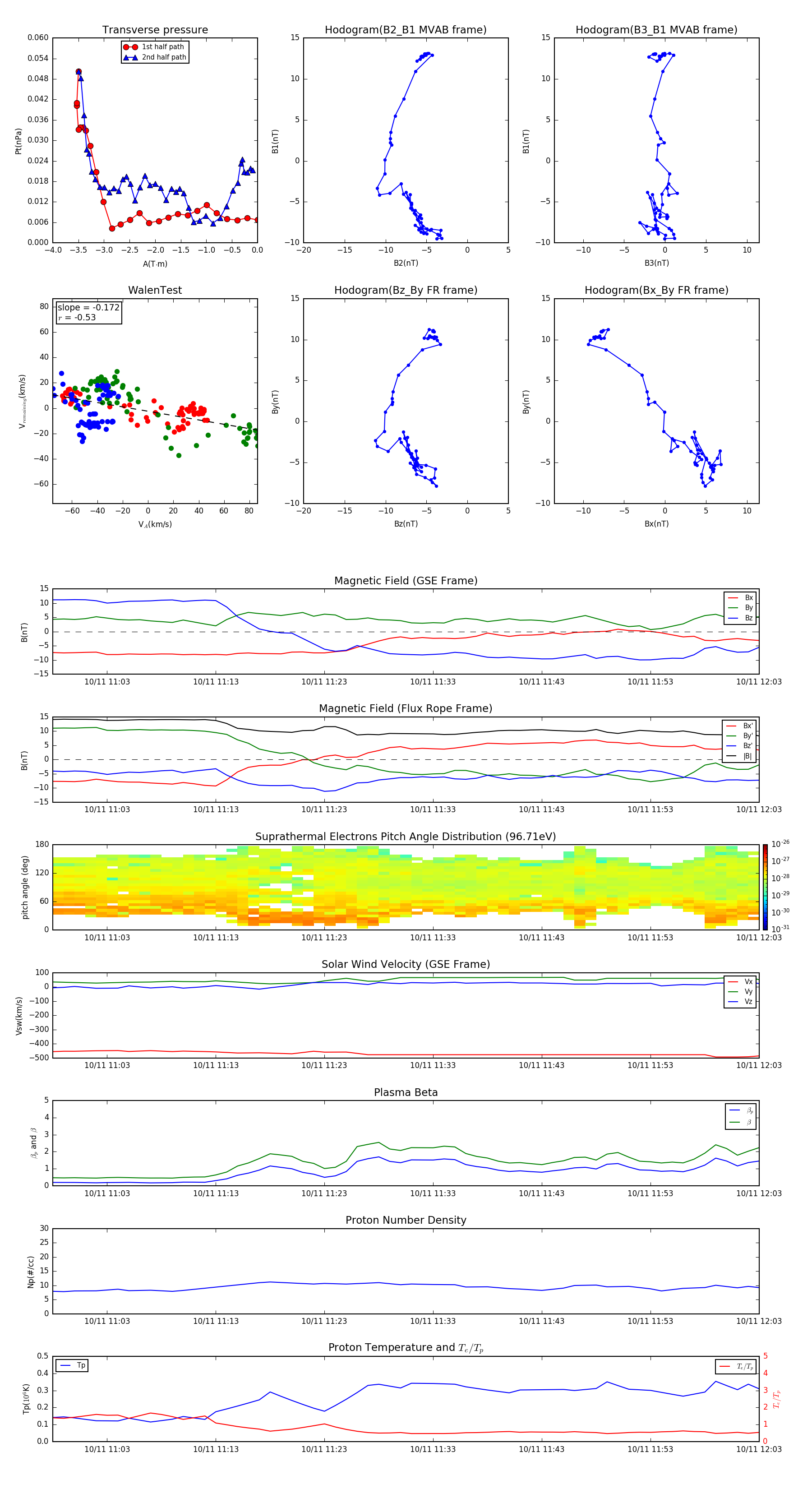Screen dimensions: 812x1489
Task: Click the pitch angle color scale bar
Action: 765,887
